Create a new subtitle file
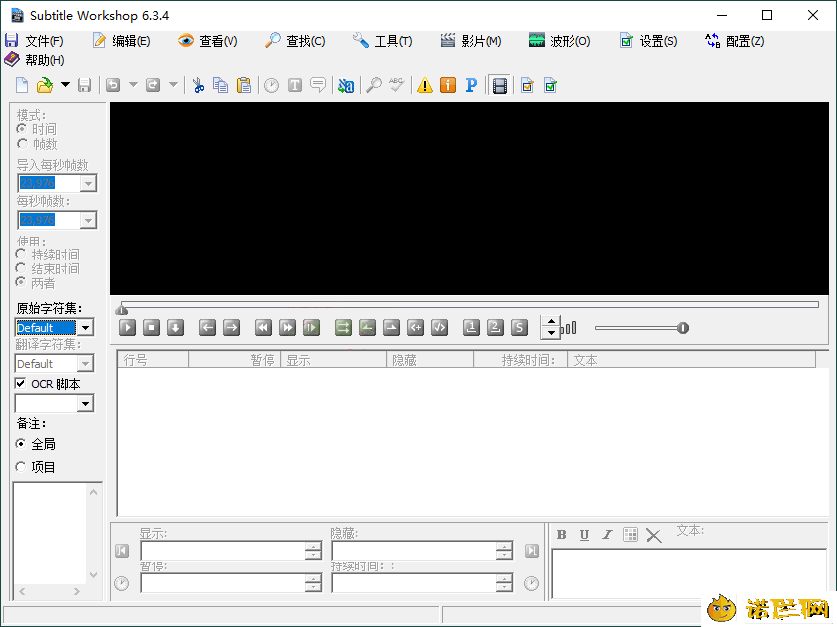This screenshot has width=837, height=627. [x=22, y=85]
